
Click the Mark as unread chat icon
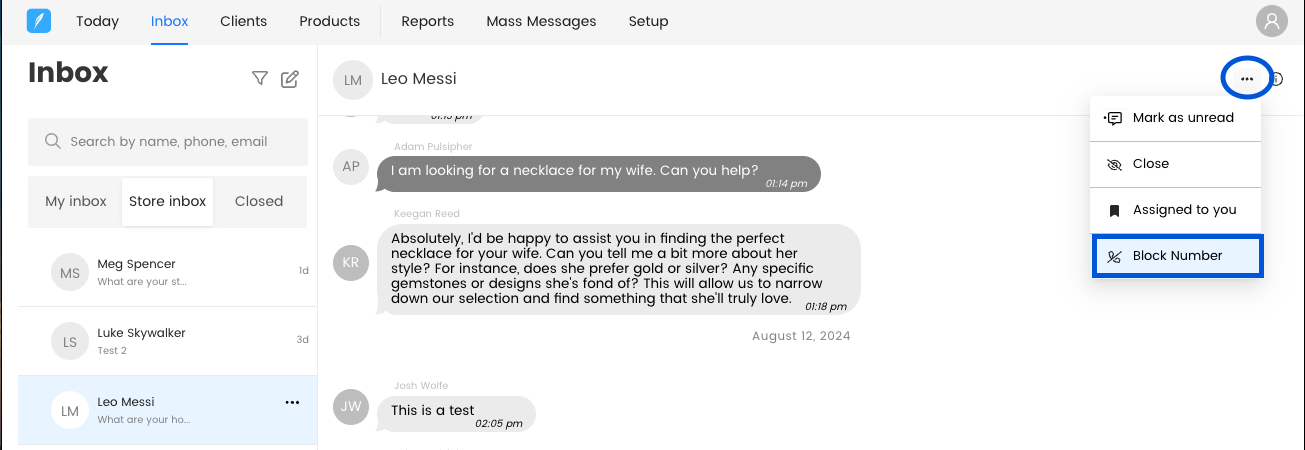pos(1113,118)
